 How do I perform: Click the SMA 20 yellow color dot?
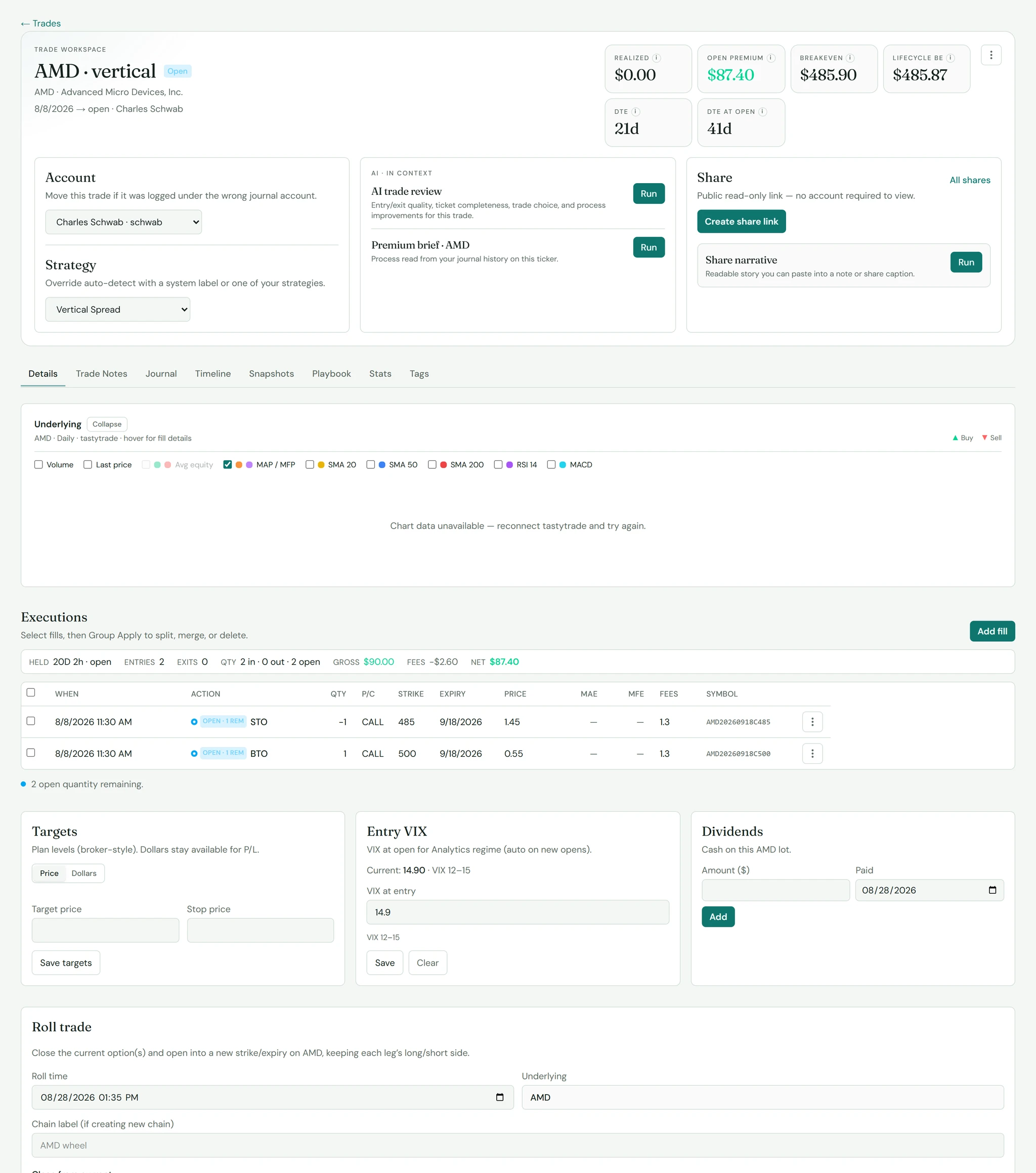pos(321,465)
